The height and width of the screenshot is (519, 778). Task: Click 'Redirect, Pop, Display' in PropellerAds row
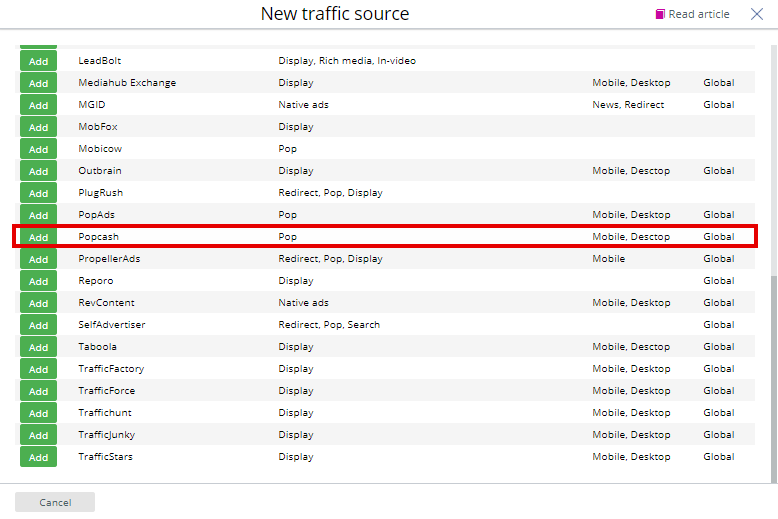[330, 259]
